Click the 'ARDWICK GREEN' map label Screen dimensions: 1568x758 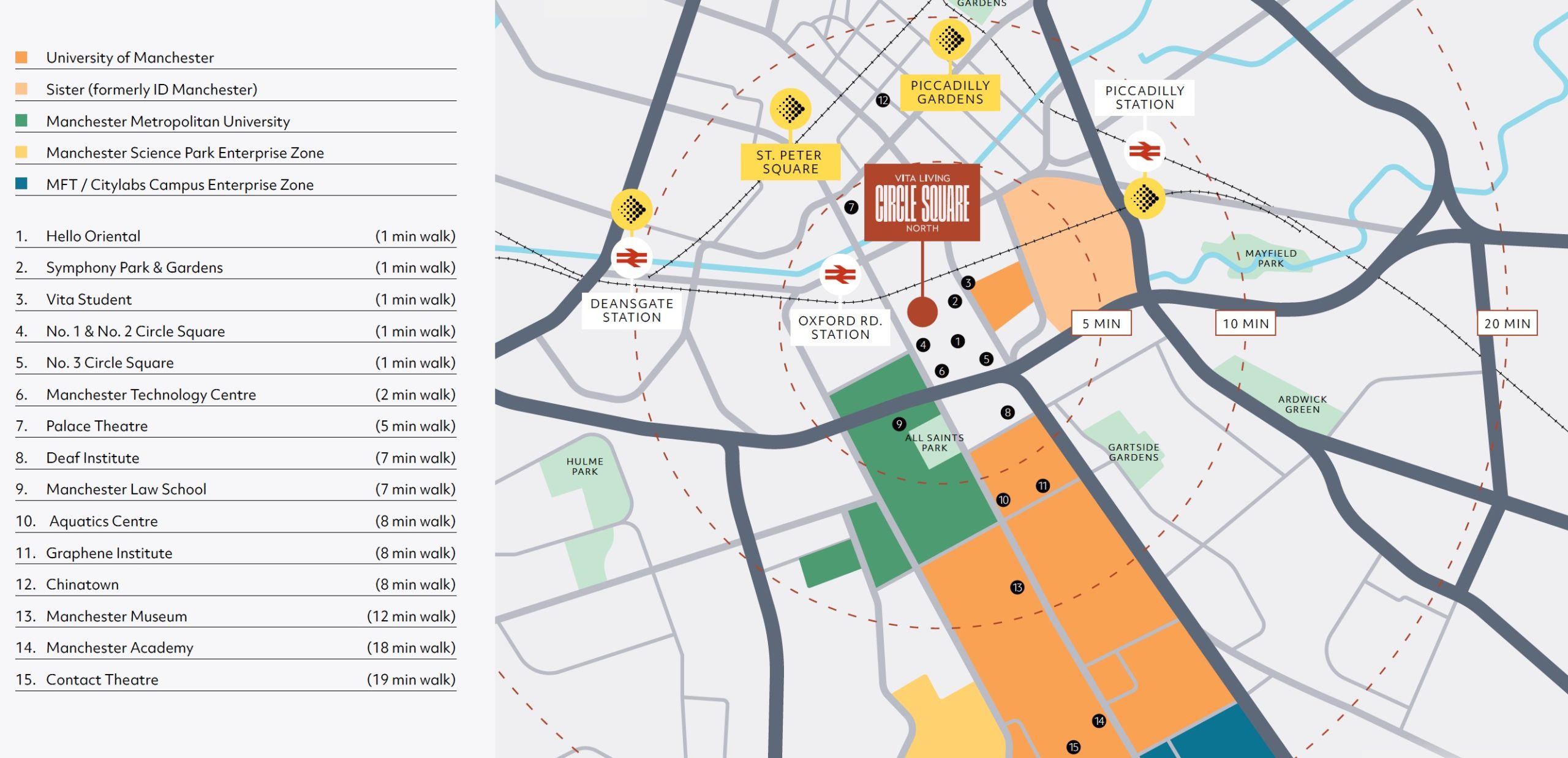pos(1302,404)
